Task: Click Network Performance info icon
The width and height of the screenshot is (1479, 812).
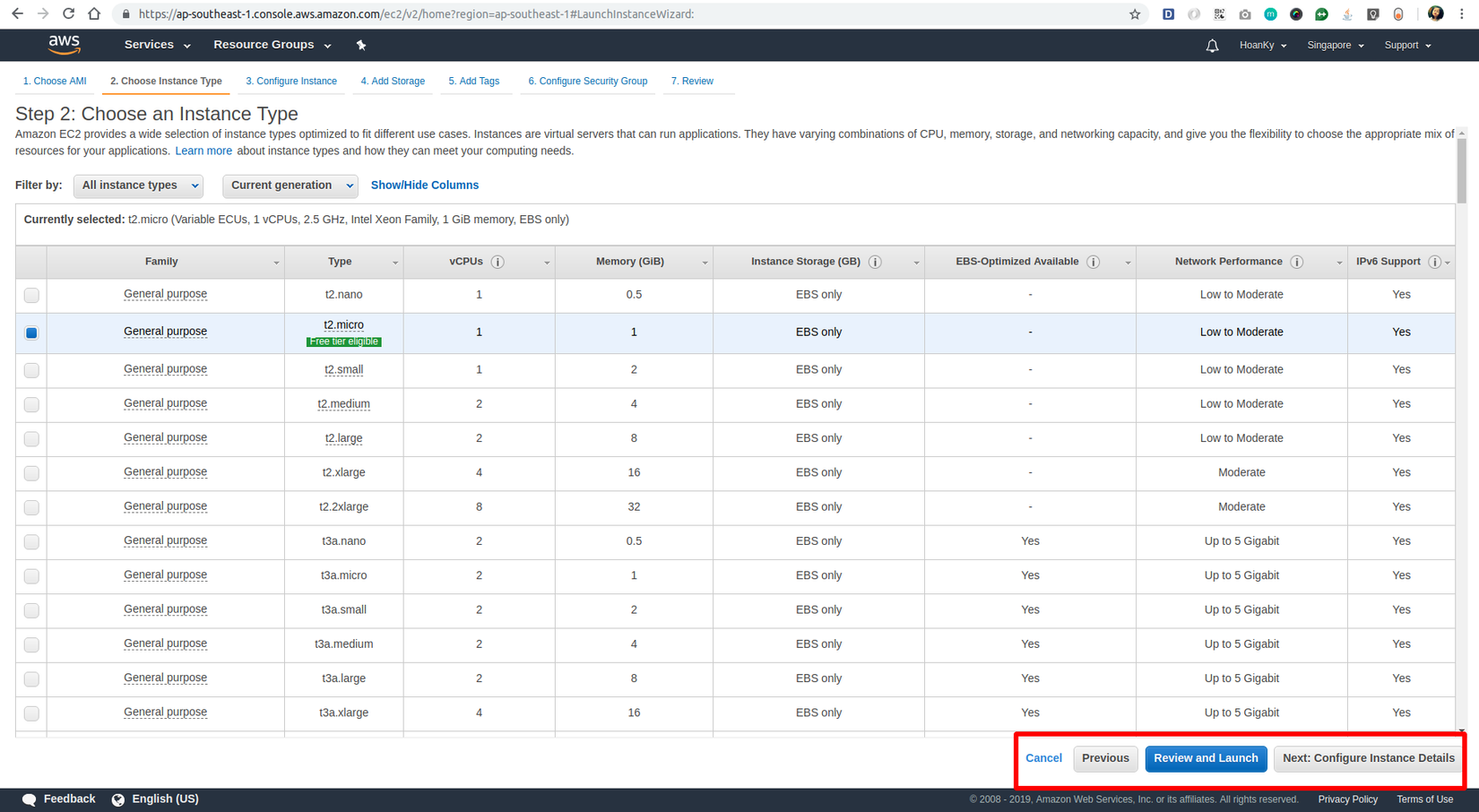Action: [1296, 262]
